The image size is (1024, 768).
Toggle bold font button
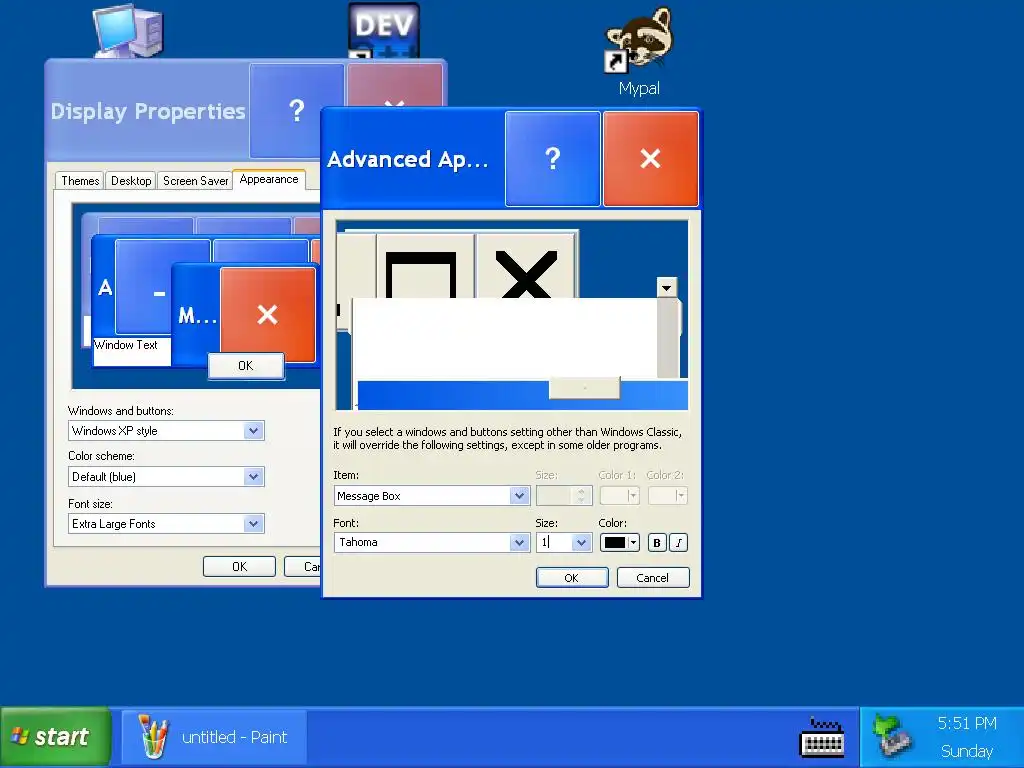tap(657, 543)
